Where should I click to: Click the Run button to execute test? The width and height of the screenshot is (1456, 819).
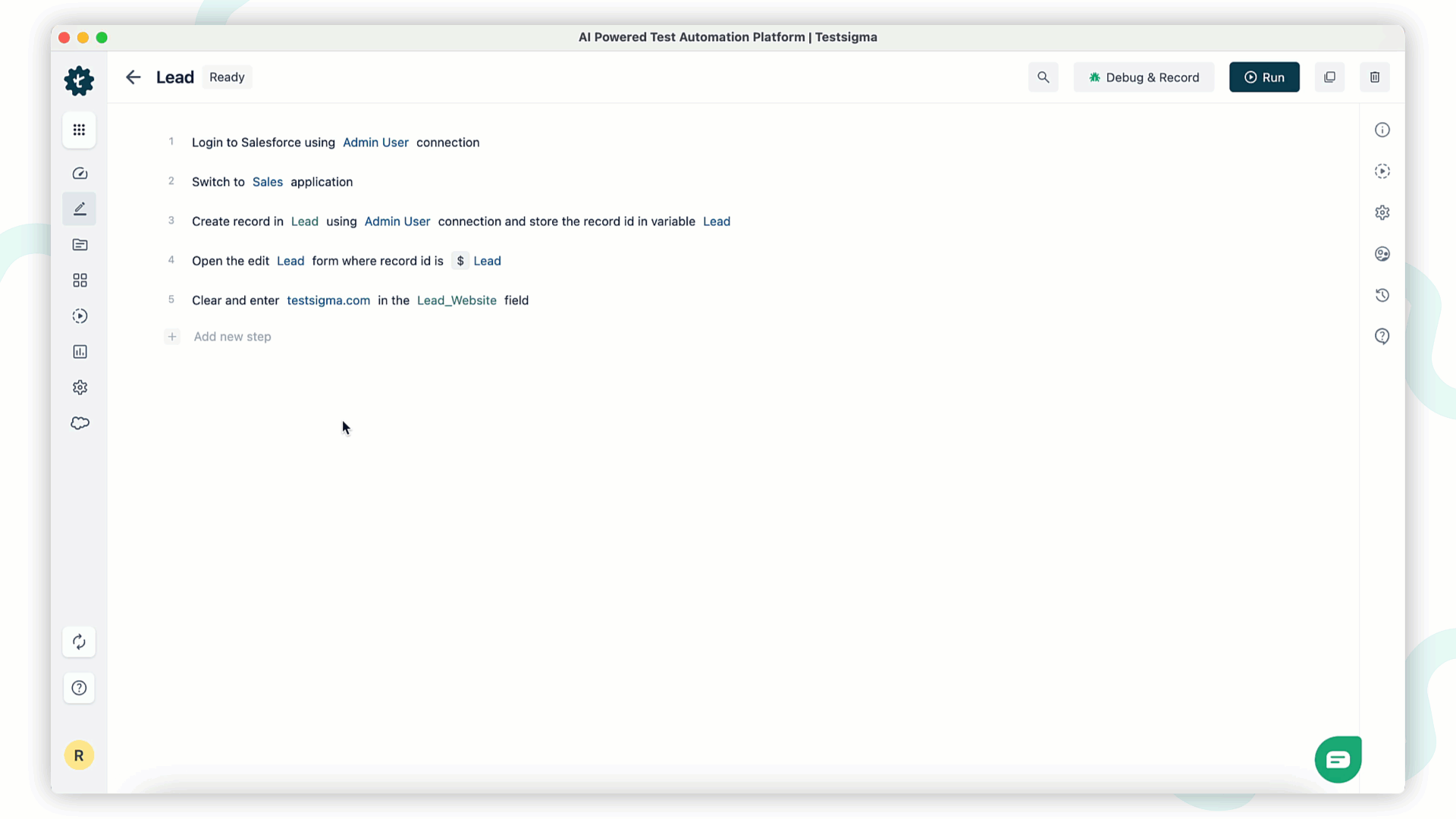tap(1263, 76)
